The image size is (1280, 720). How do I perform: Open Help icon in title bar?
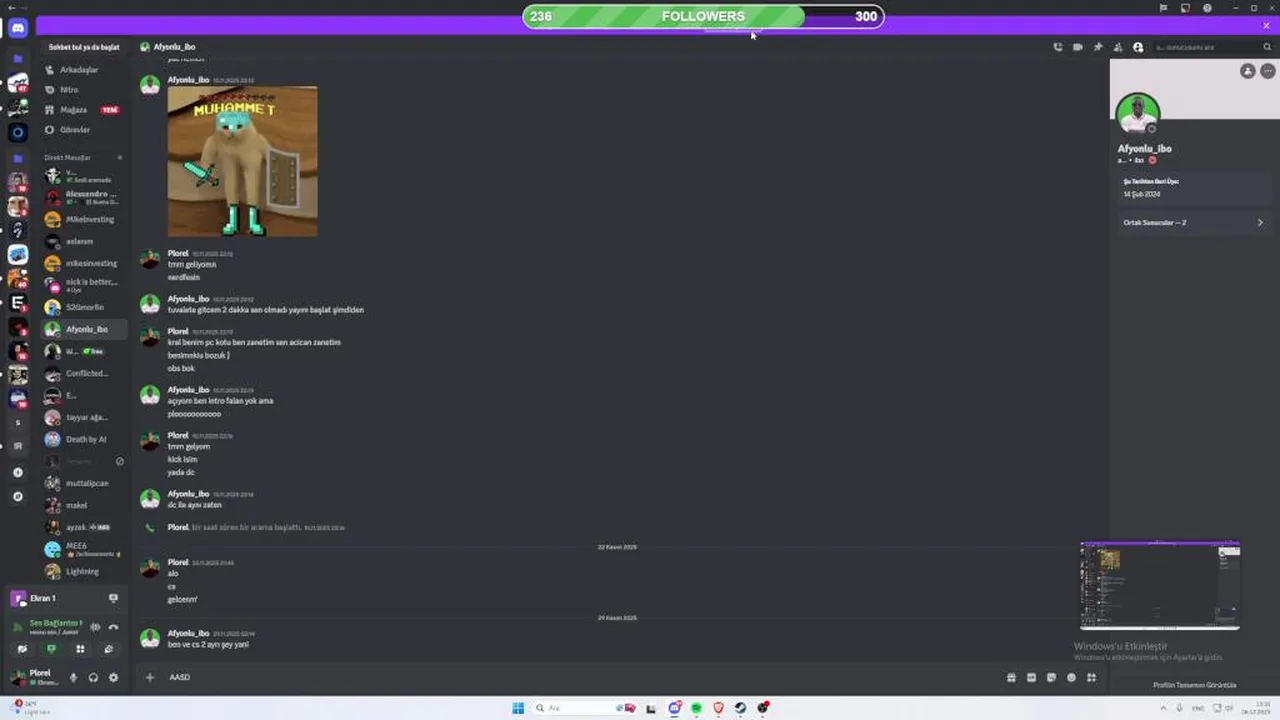click(1208, 8)
